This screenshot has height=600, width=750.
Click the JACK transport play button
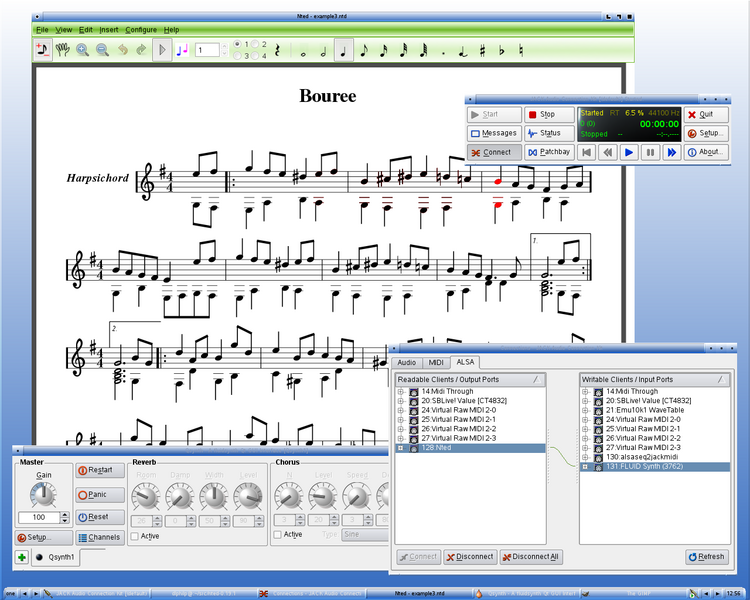(628, 152)
